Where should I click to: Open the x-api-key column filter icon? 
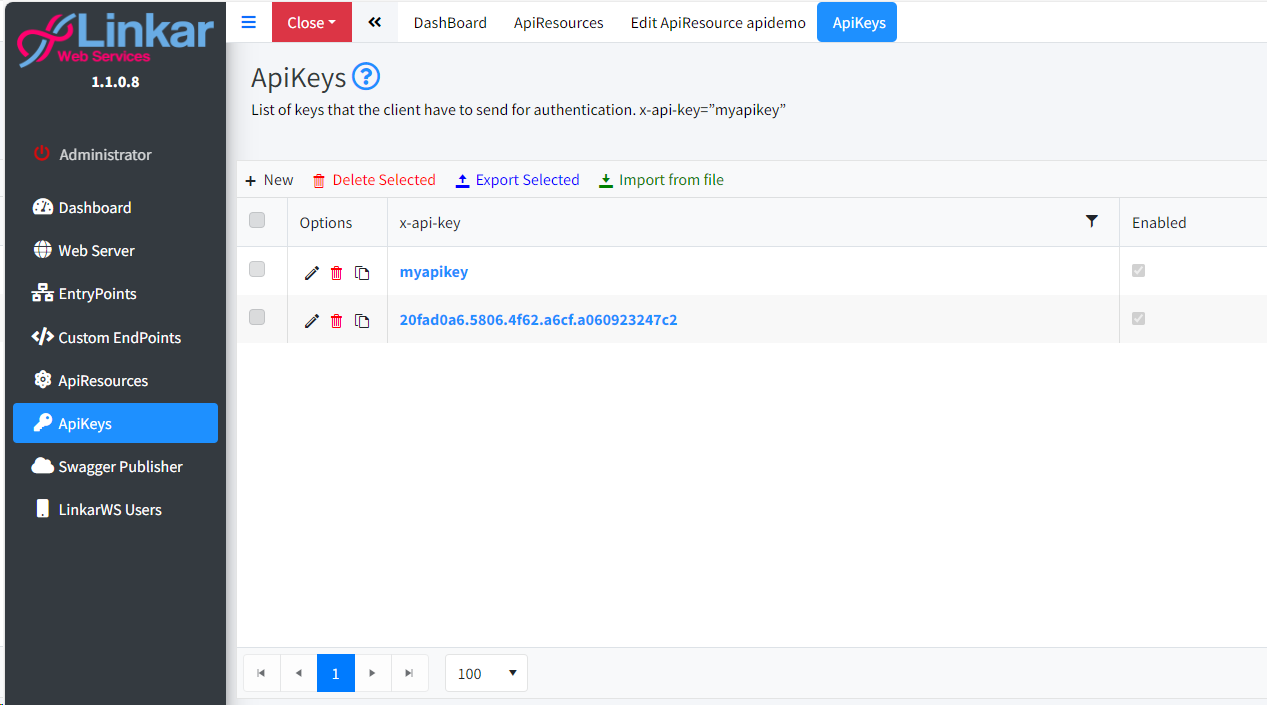(x=1092, y=221)
